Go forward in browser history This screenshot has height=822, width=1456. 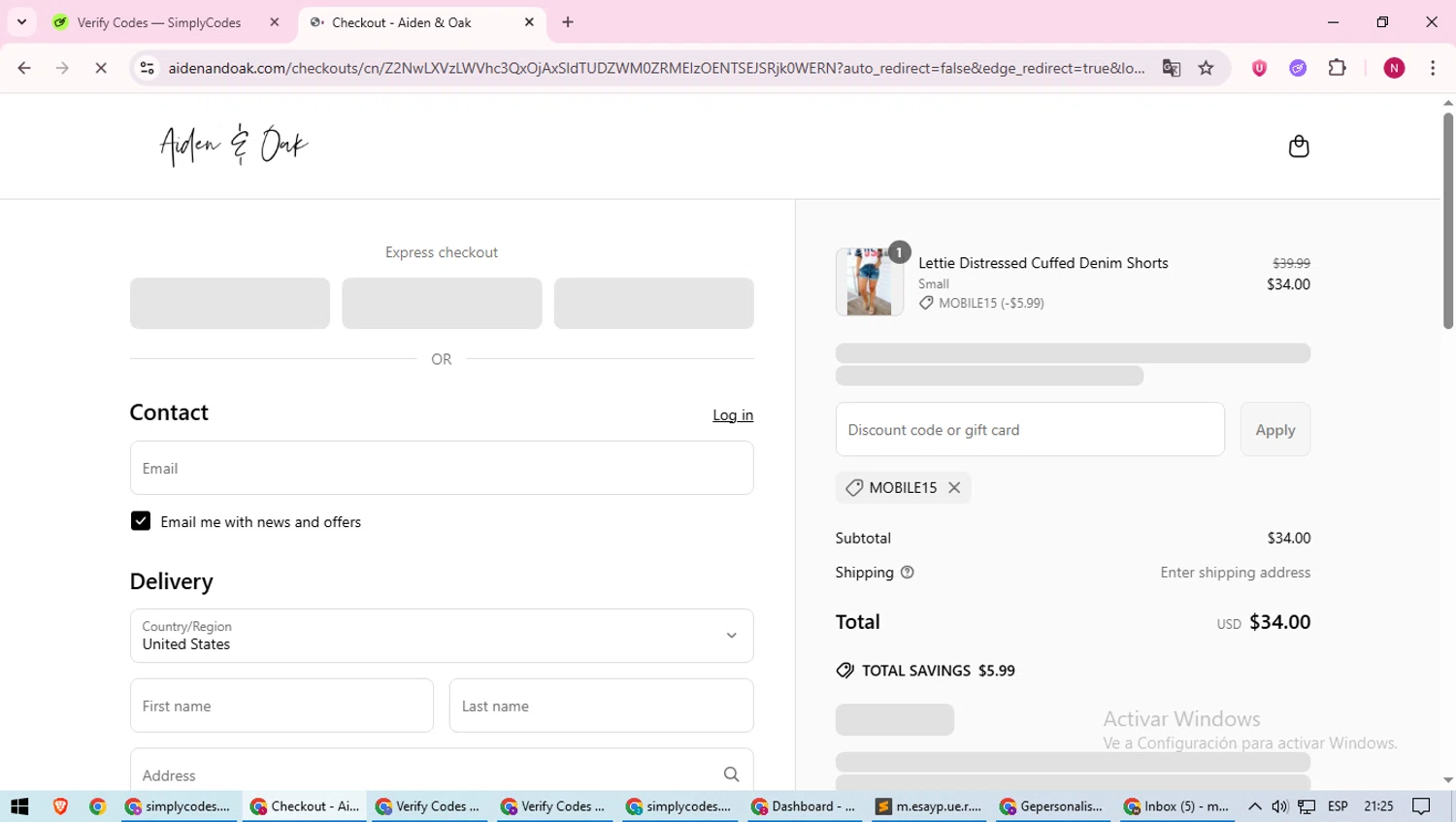(62, 68)
